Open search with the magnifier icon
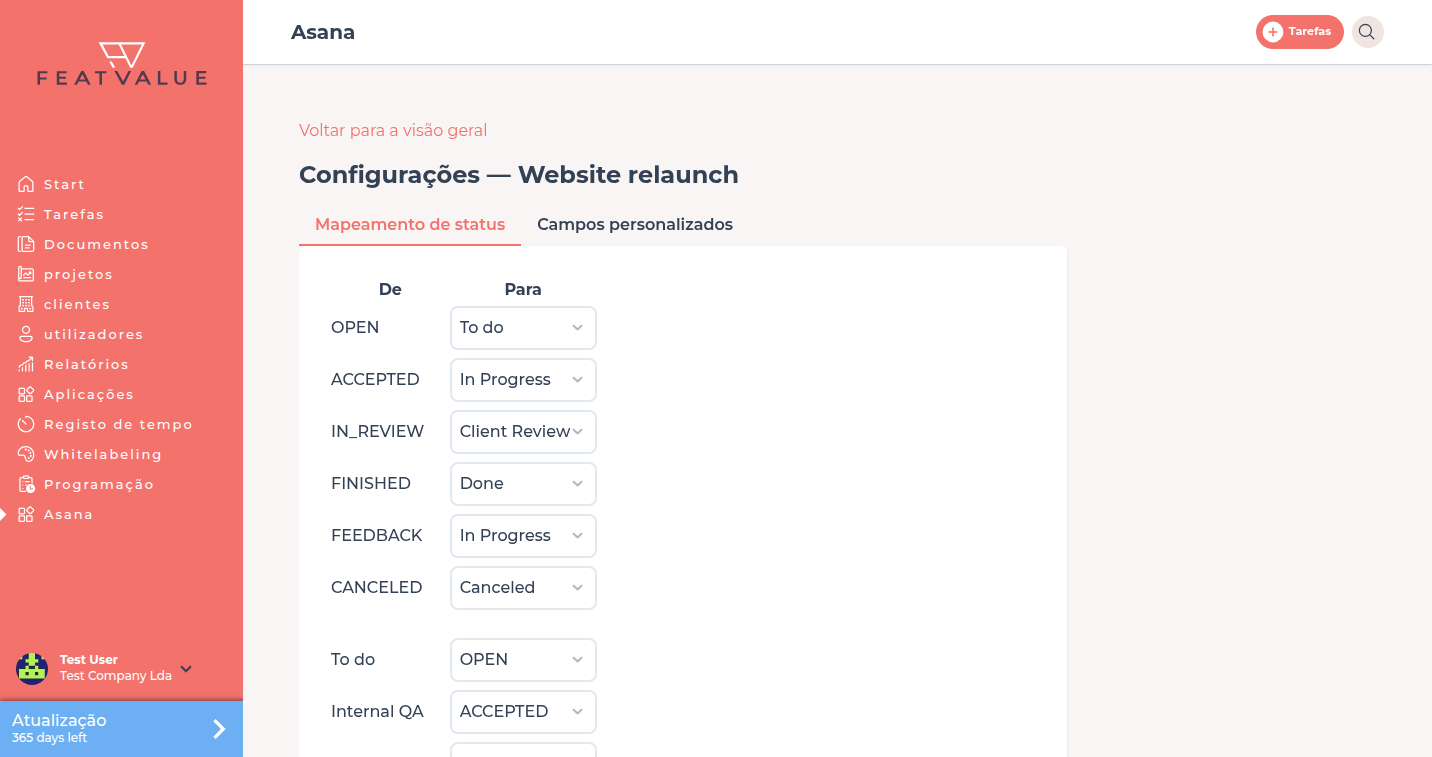 (1367, 32)
